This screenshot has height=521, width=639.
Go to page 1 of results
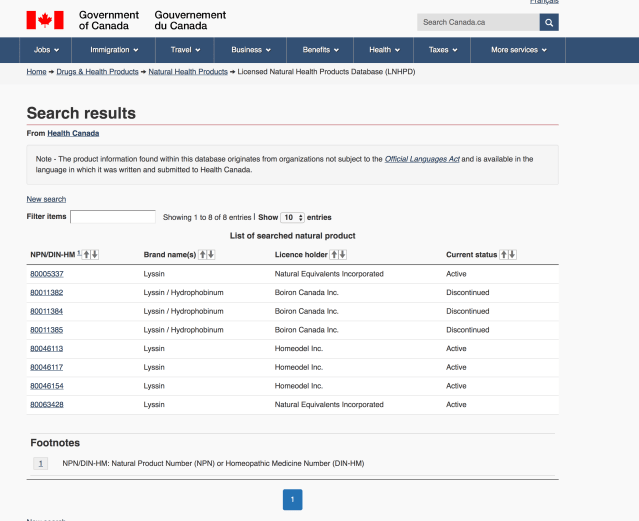pos(292,499)
